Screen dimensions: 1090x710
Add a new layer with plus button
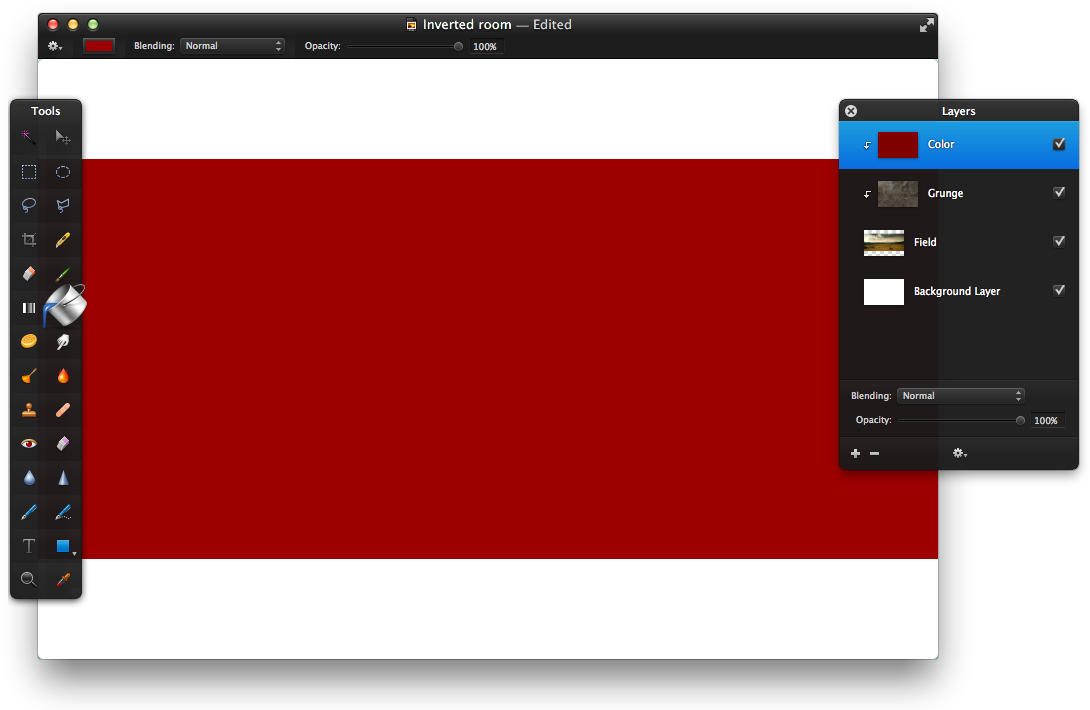855,454
